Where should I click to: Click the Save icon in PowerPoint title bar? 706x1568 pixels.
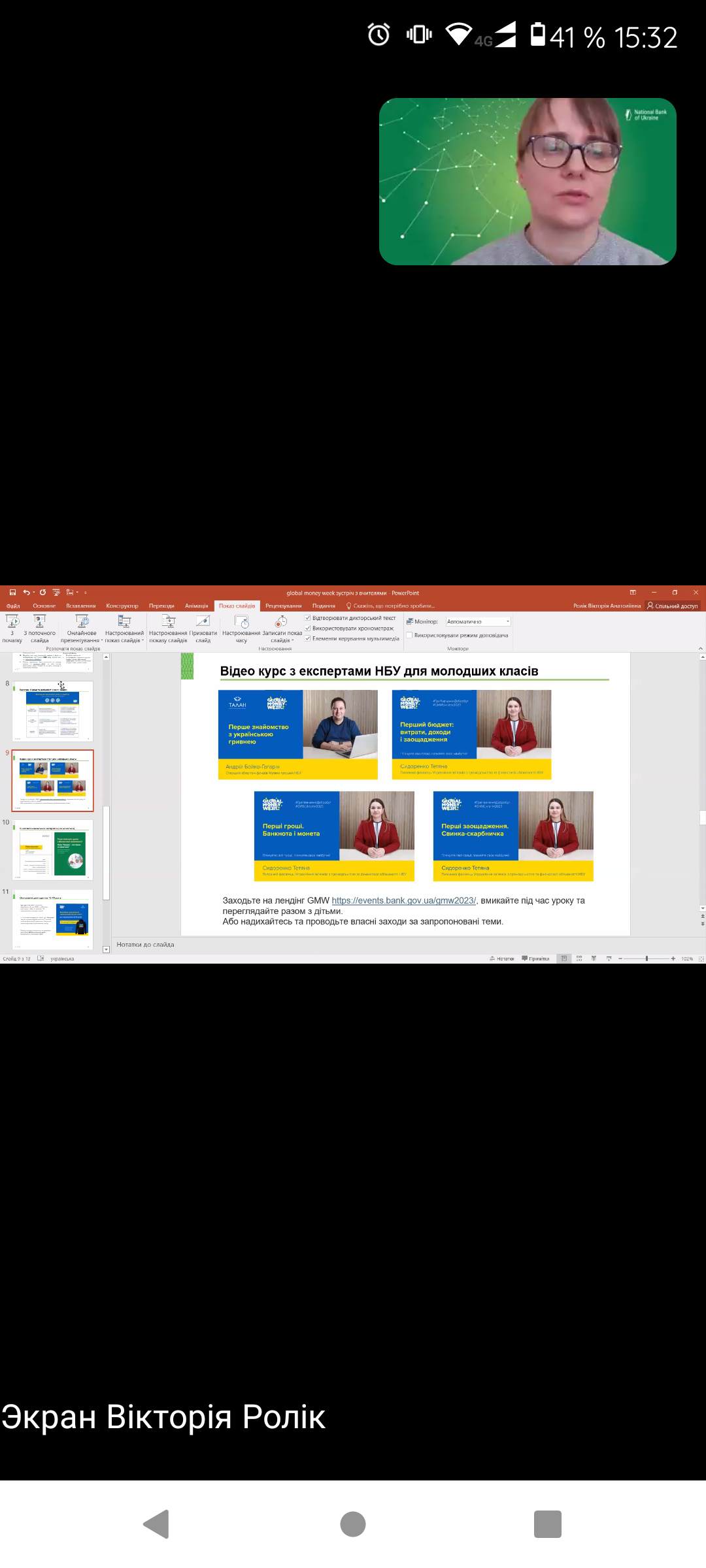click(12, 593)
